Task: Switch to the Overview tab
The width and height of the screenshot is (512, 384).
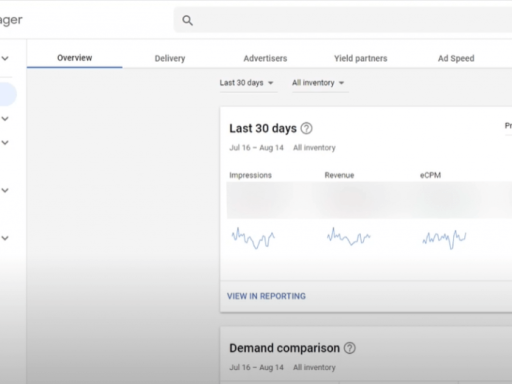Action: click(75, 58)
